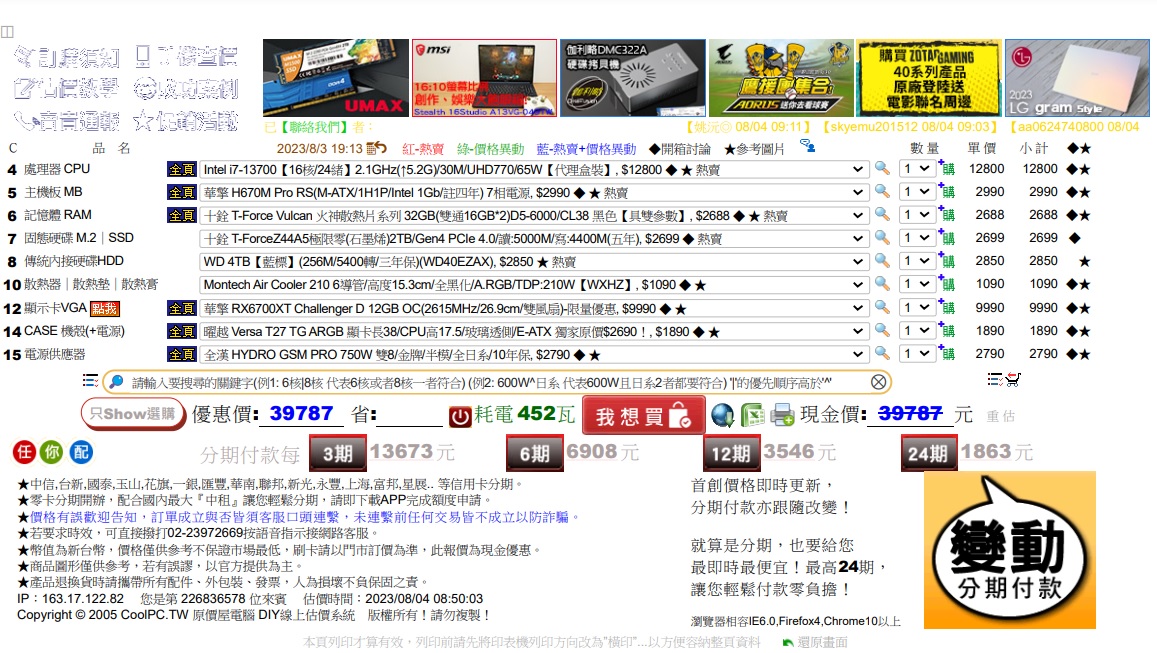Click the green 購 add icon in 散熱器 row
1157x653 pixels.
[947, 283]
